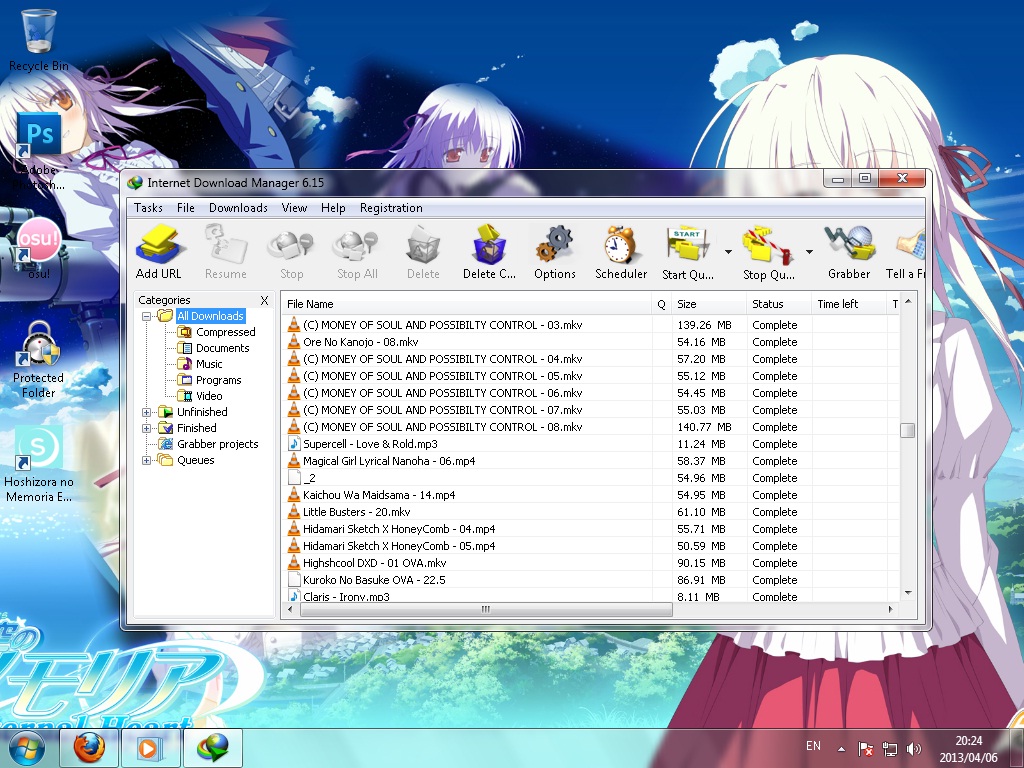This screenshot has width=1024, height=768.
Task: Open the Protected Folder desktop icon
Action: click(x=39, y=360)
